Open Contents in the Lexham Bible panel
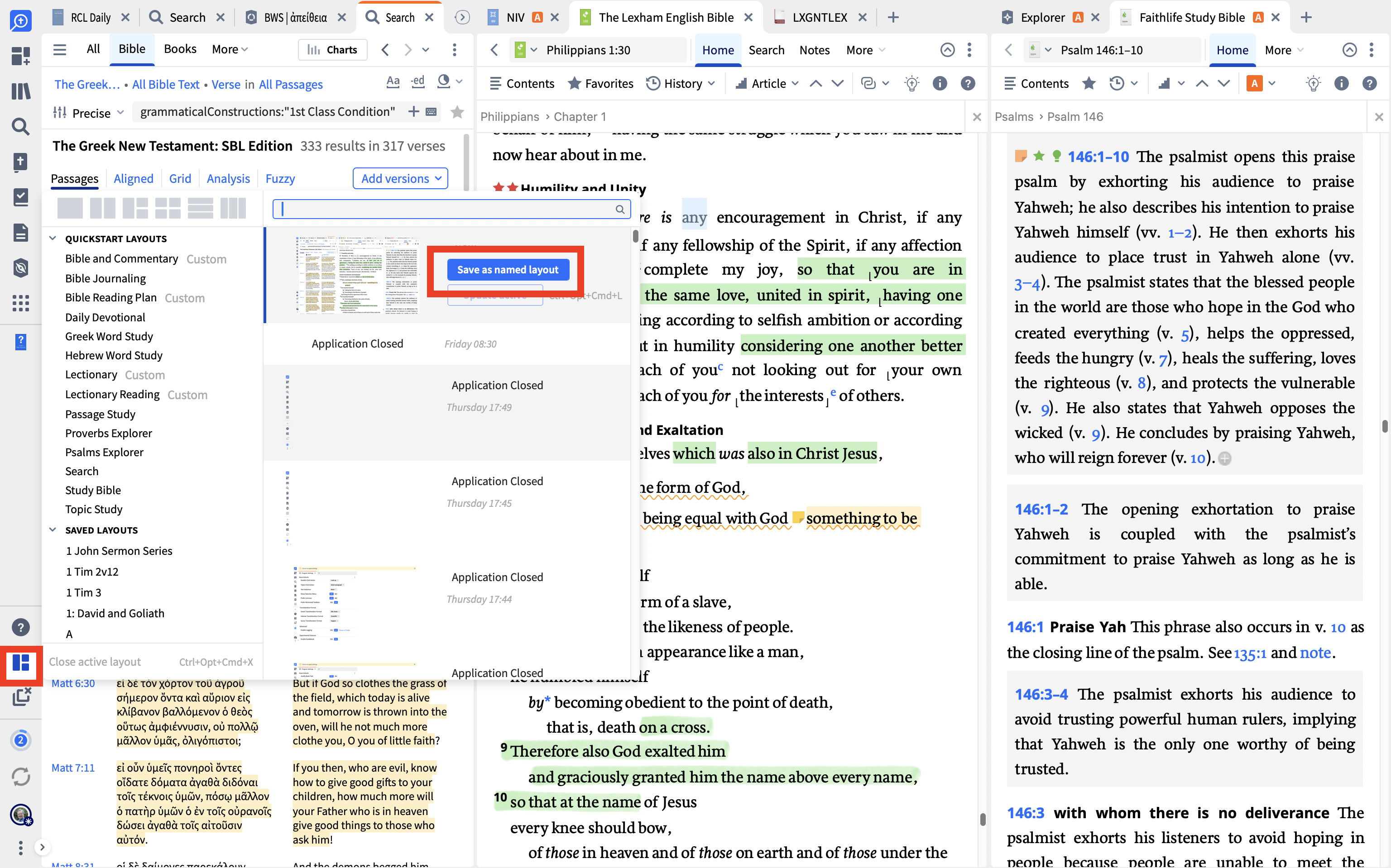Viewport: 1391px width, 868px height. click(x=522, y=84)
